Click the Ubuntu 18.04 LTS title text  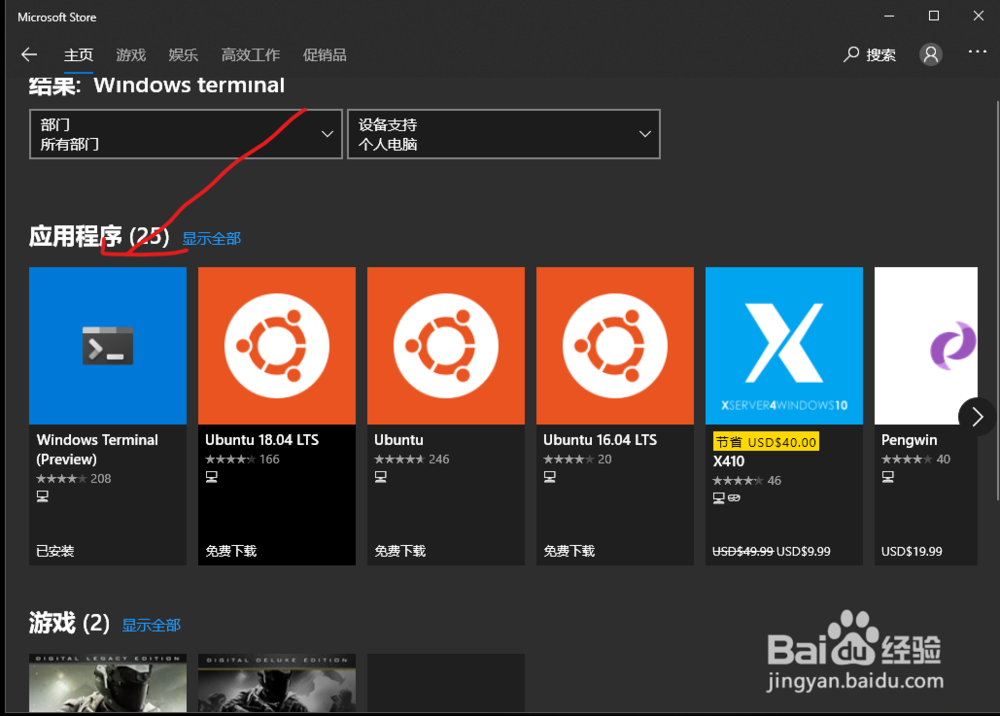tap(262, 440)
